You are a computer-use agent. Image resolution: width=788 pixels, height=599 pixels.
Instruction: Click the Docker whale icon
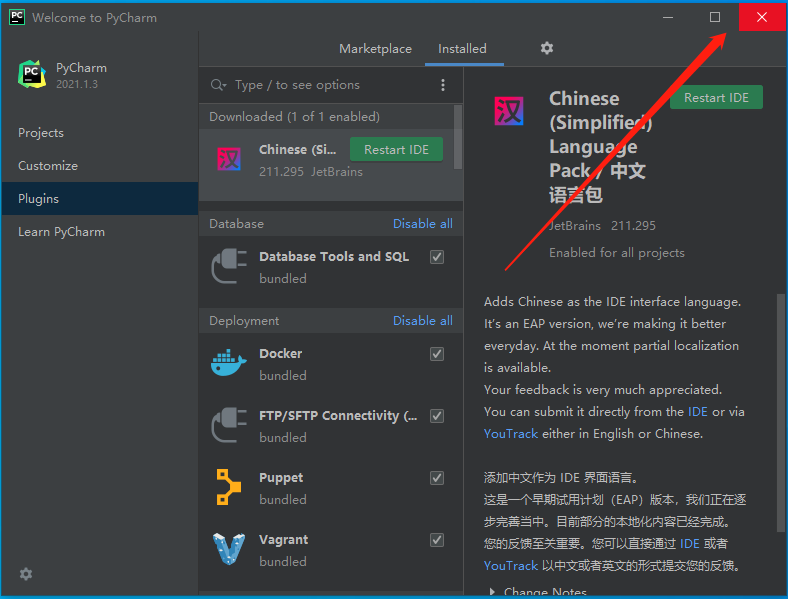point(229,363)
